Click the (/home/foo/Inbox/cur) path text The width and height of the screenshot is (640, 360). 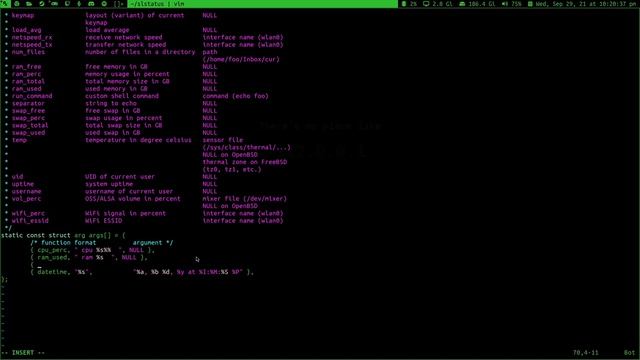tap(241, 59)
